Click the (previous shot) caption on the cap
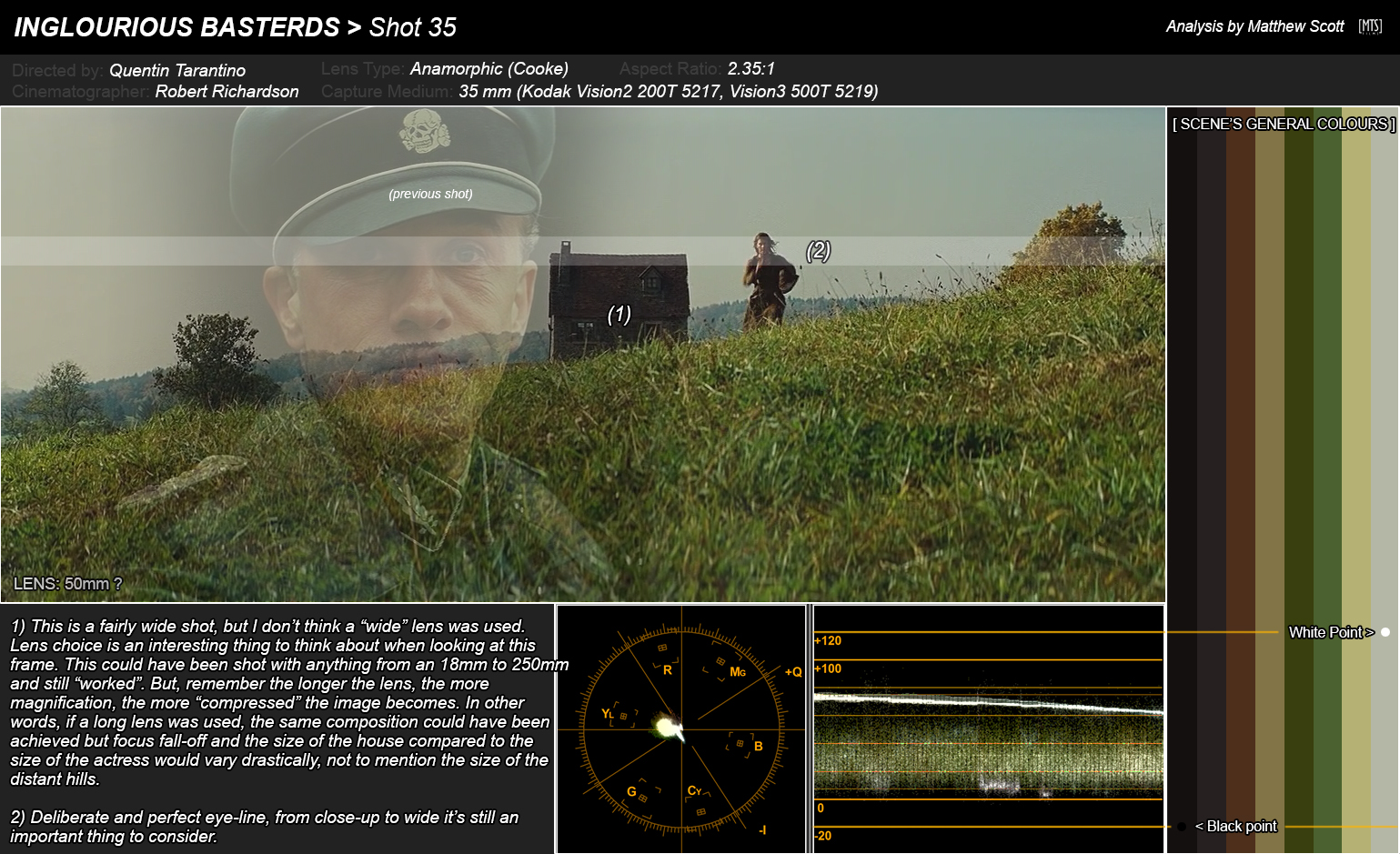This screenshot has height=854, width=1400. [430, 194]
